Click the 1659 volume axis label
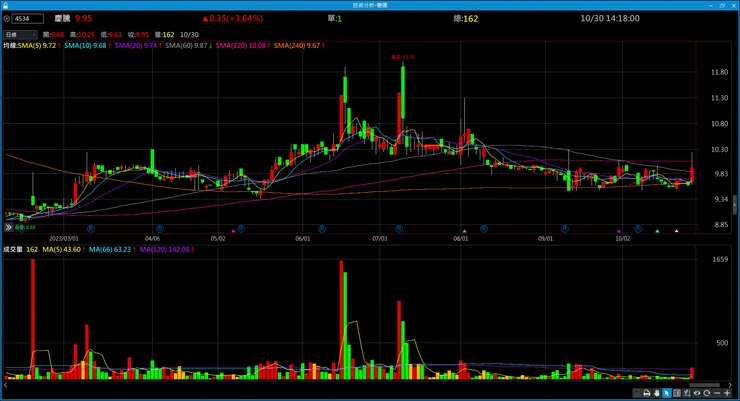Screen dimensions: 740x401 click(x=720, y=259)
